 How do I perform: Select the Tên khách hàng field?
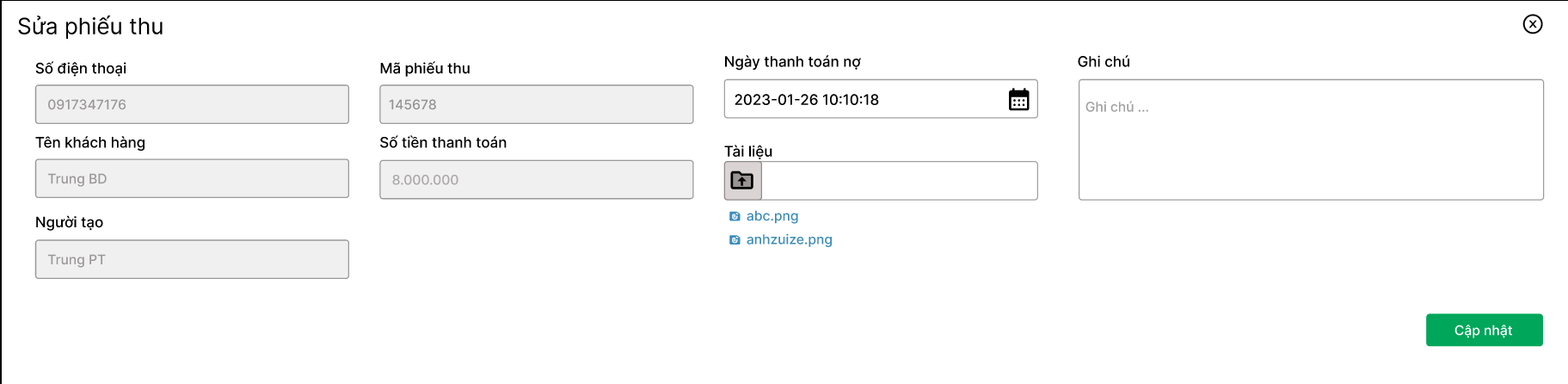pyautogui.click(x=192, y=178)
